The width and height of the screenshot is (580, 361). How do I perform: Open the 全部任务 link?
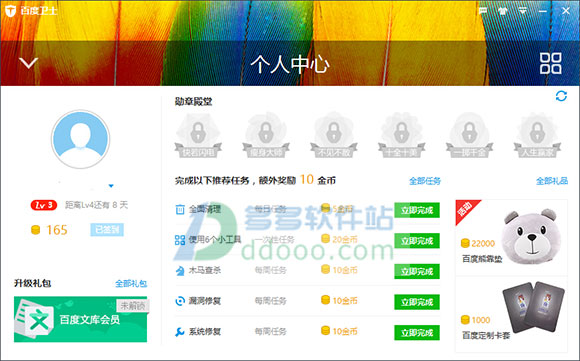point(425,181)
